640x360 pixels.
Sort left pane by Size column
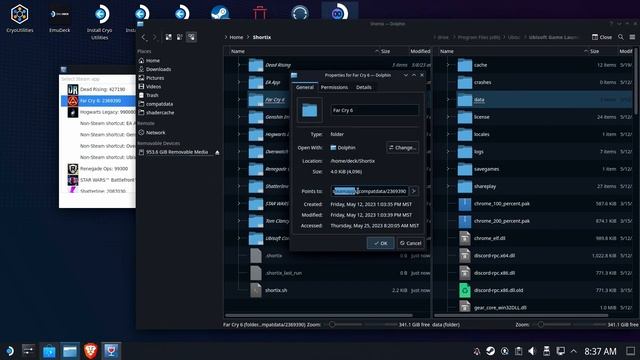point(385,51)
